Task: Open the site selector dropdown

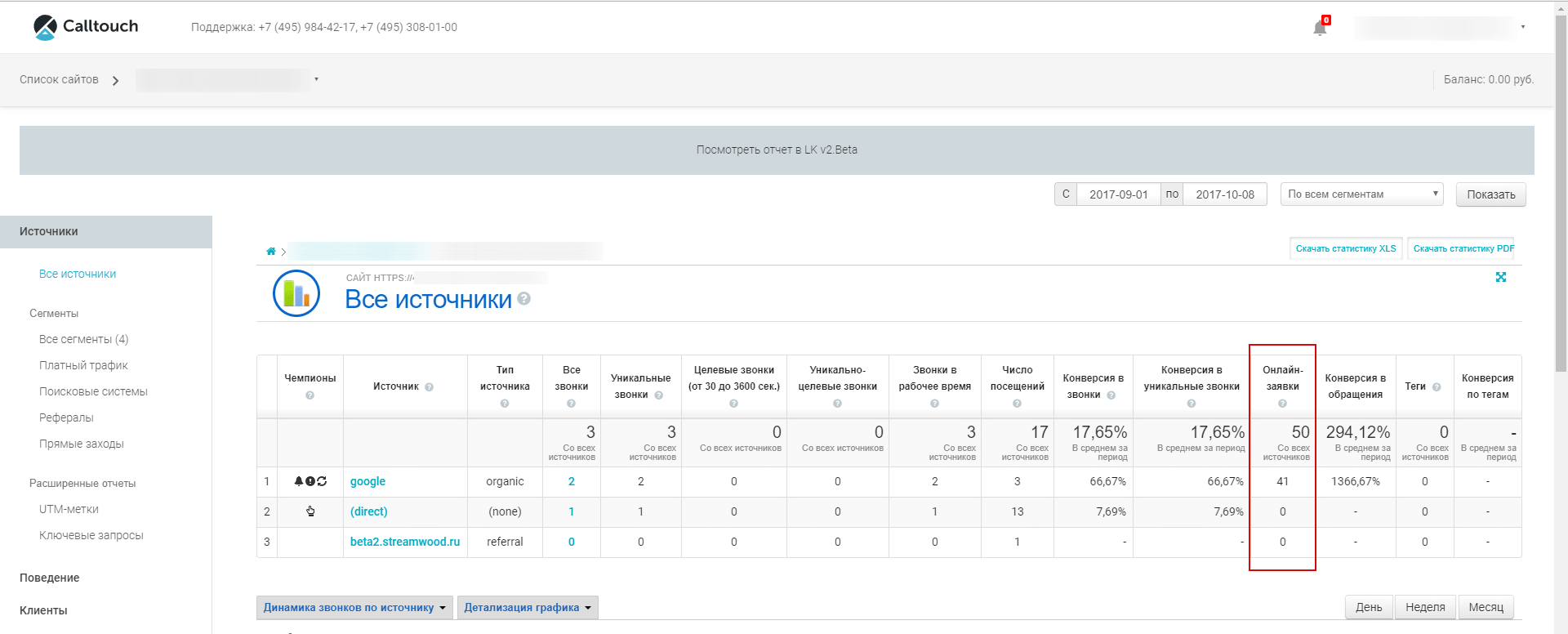Action: pyautogui.click(x=316, y=79)
